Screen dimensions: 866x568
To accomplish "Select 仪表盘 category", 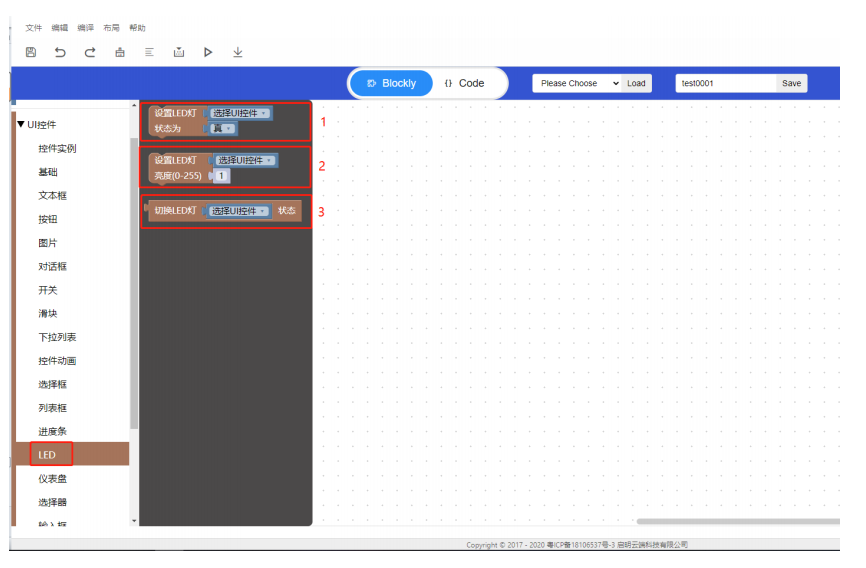I will click(52, 478).
